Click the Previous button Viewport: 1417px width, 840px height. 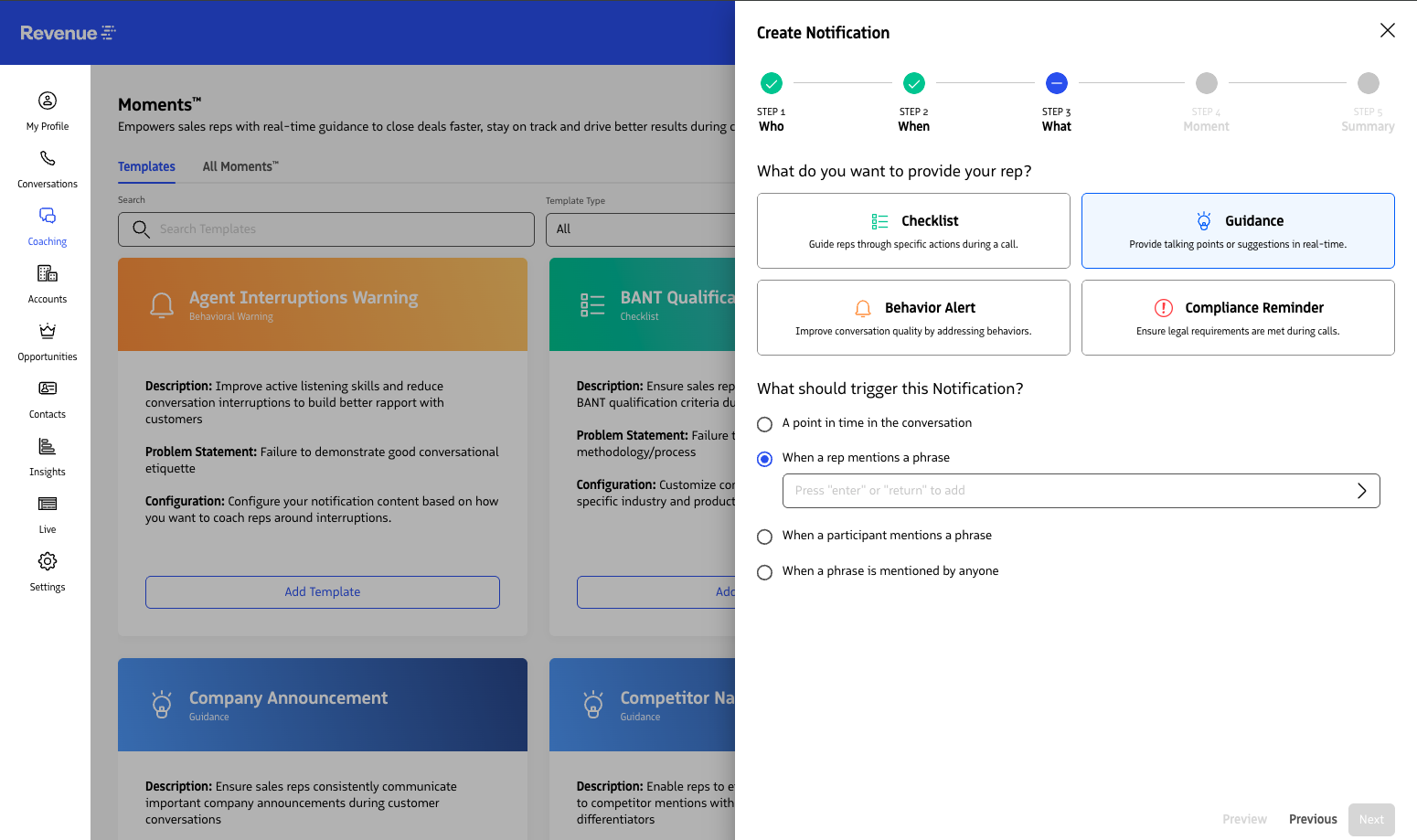1313,819
